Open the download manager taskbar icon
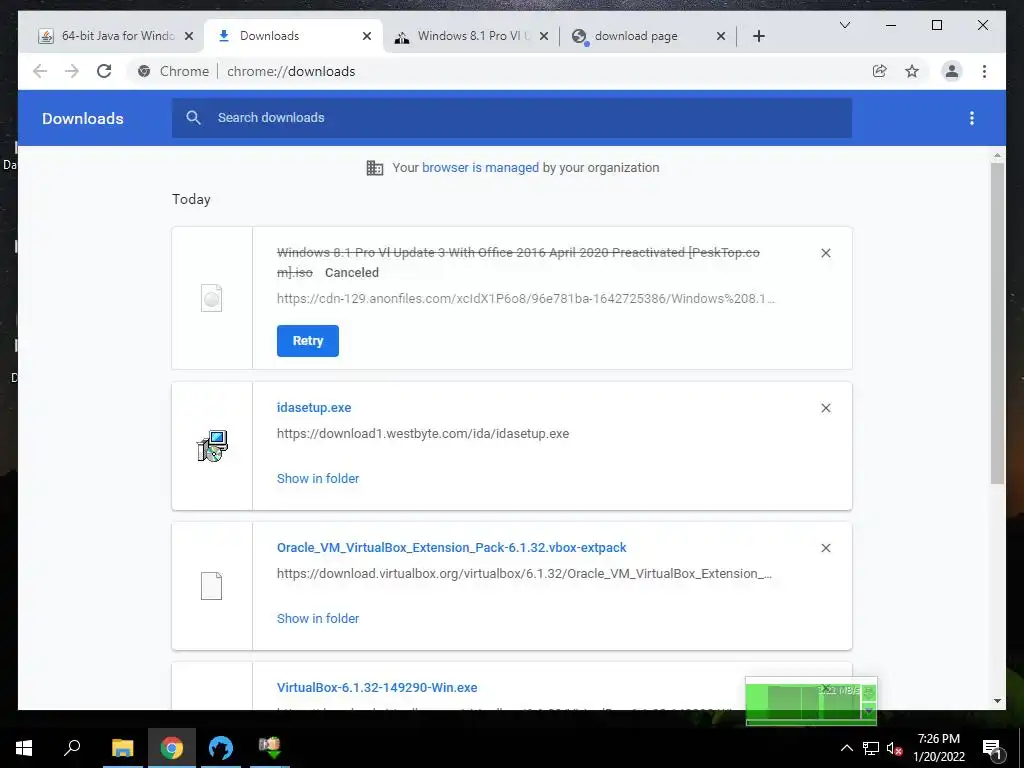This screenshot has height=768, width=1024. [269, 748]
